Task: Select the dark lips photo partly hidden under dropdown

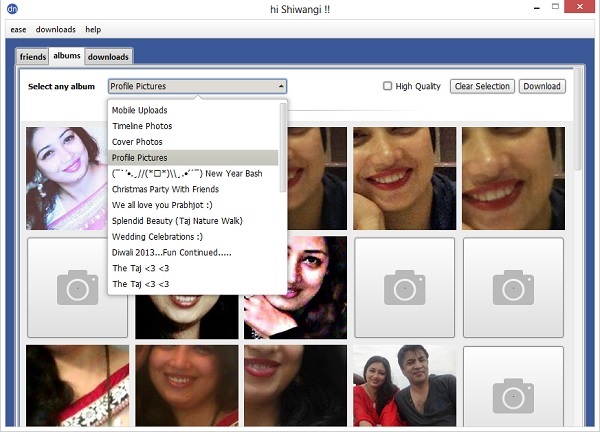Action: [187, 317]
